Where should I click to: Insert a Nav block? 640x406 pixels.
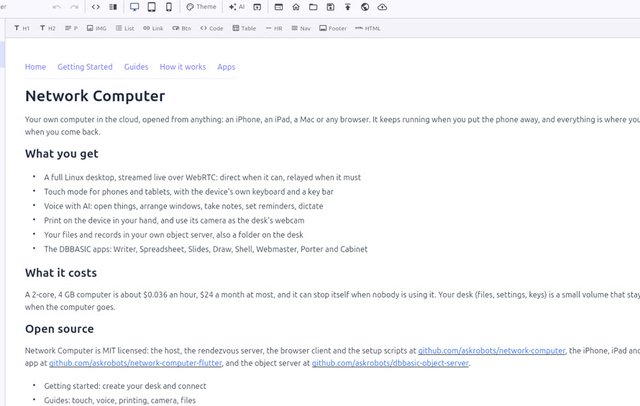301,28
